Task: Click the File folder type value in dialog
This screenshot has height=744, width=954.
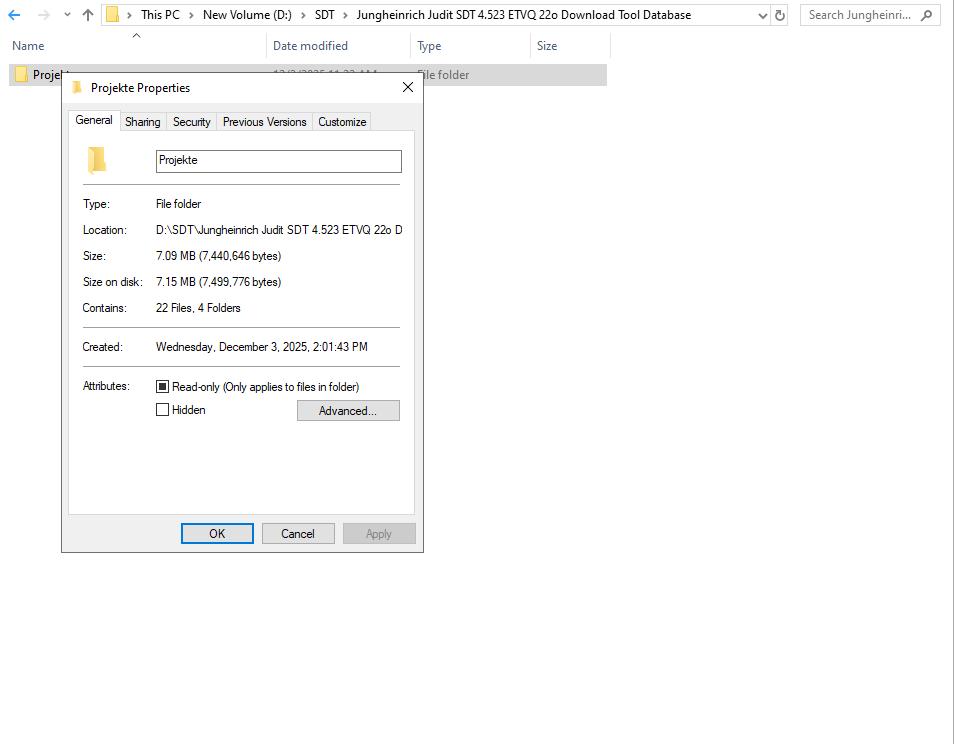Action: [x=178, y=204]
